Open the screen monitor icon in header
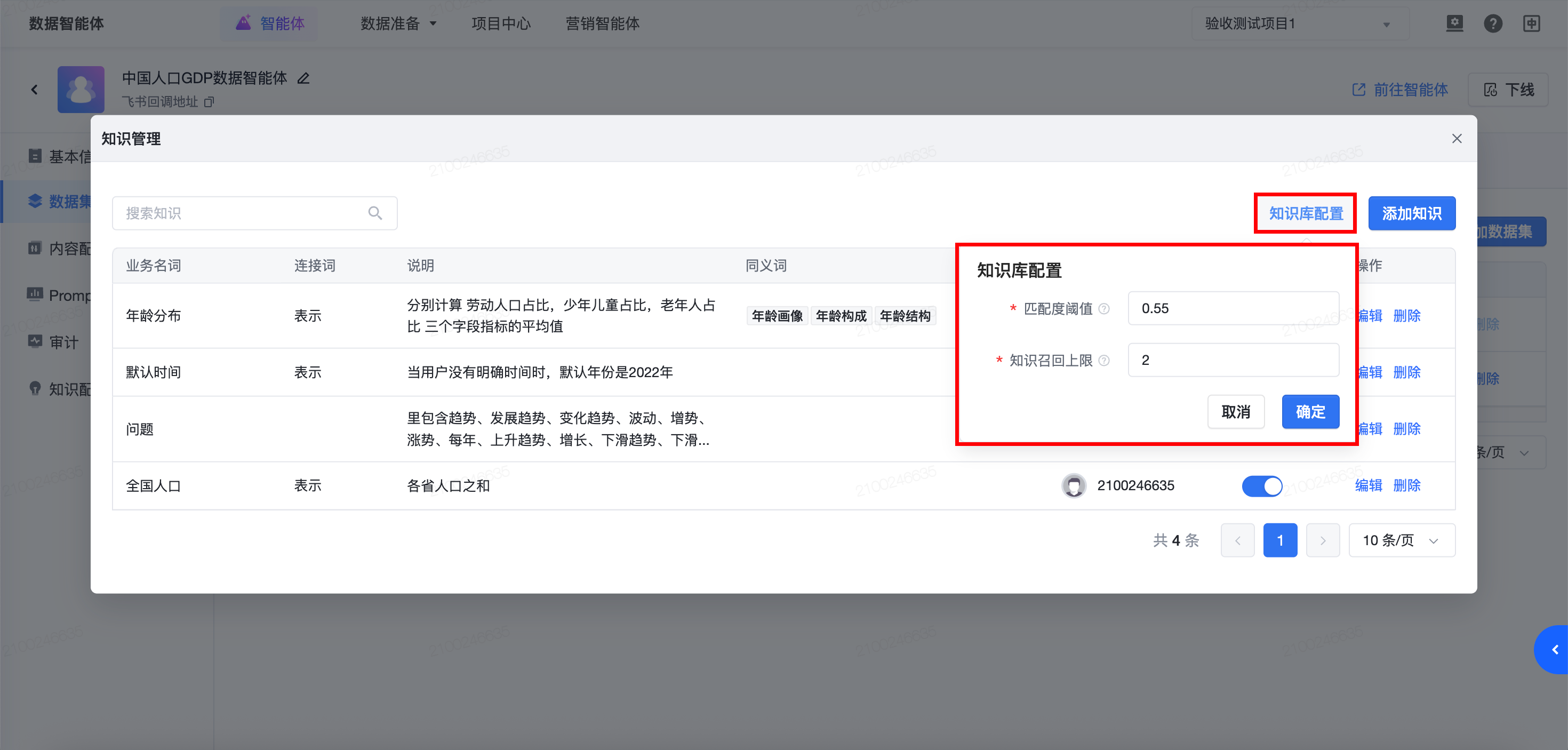Image resolution: width=1568 pixels, height=750 pixels. [x=1455, y=24]
